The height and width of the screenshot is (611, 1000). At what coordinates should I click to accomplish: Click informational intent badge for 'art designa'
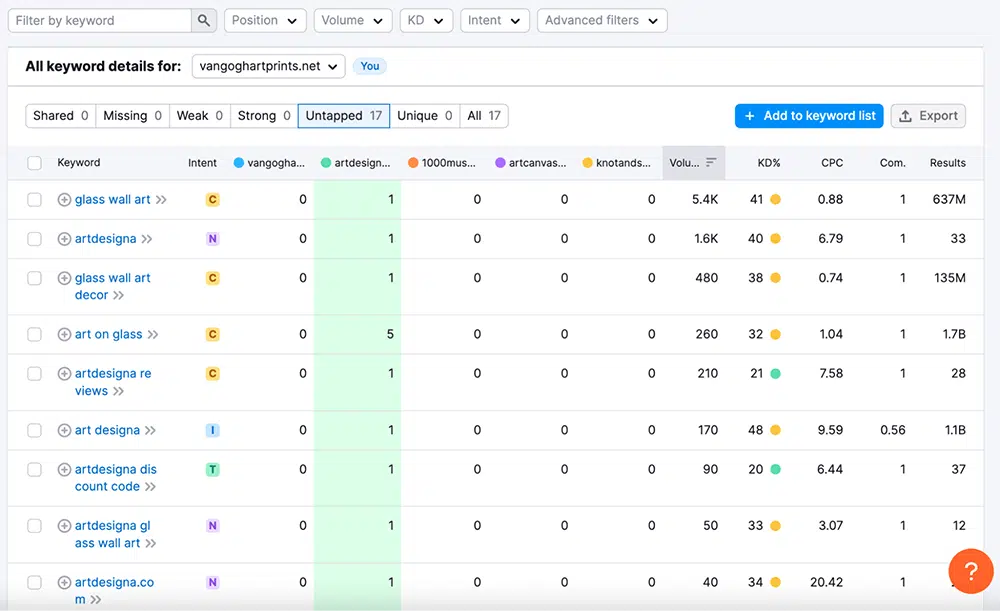212,431
